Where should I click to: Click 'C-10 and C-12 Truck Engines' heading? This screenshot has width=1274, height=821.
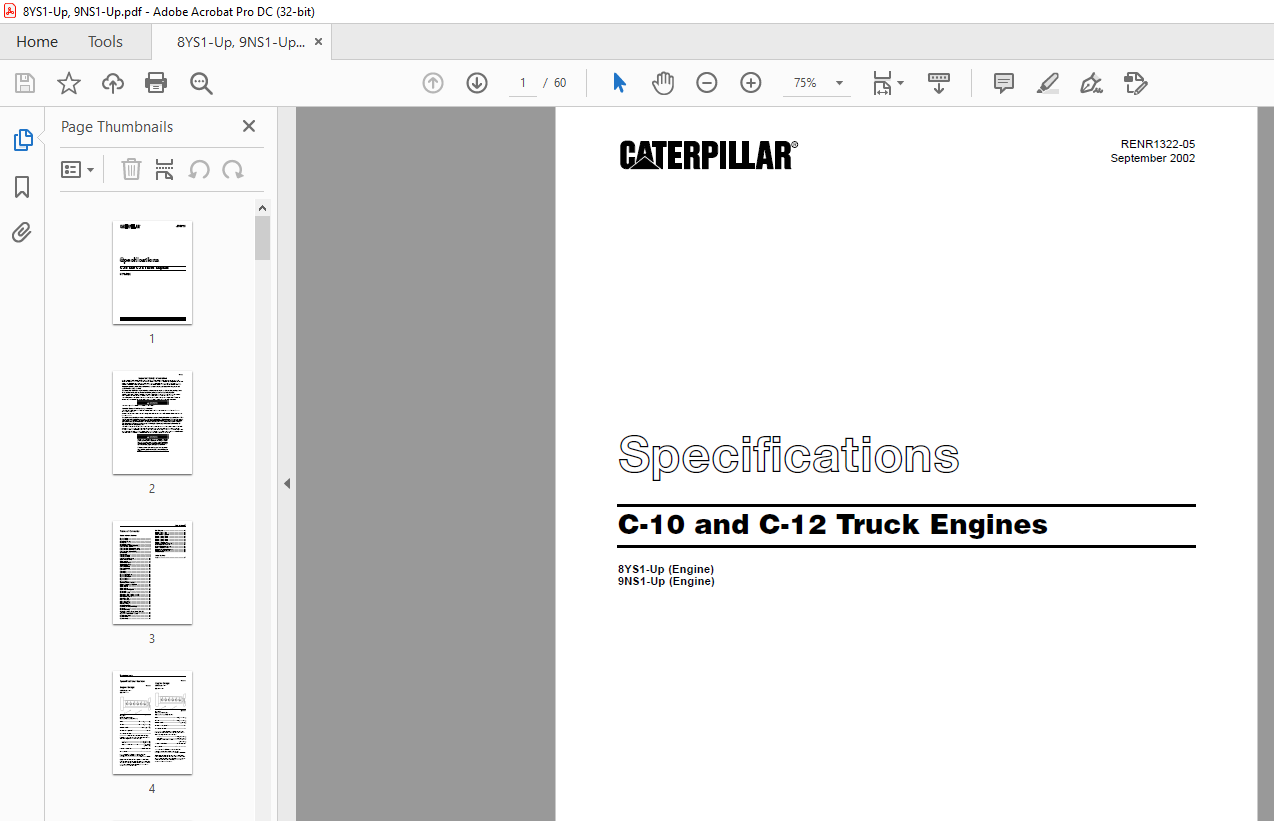pyautogui.click(x=833, y=525)
